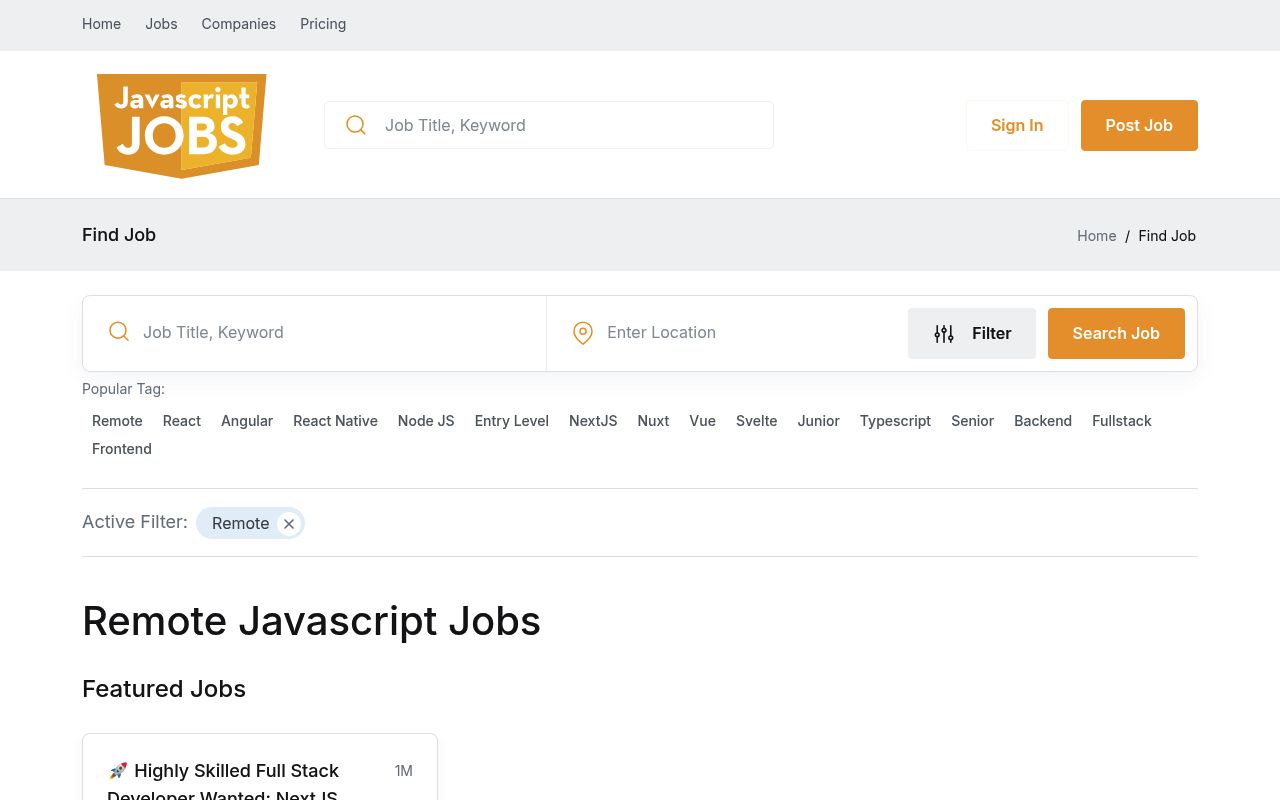Select the Fullstack popular tag

click(x=1122, y=421)
